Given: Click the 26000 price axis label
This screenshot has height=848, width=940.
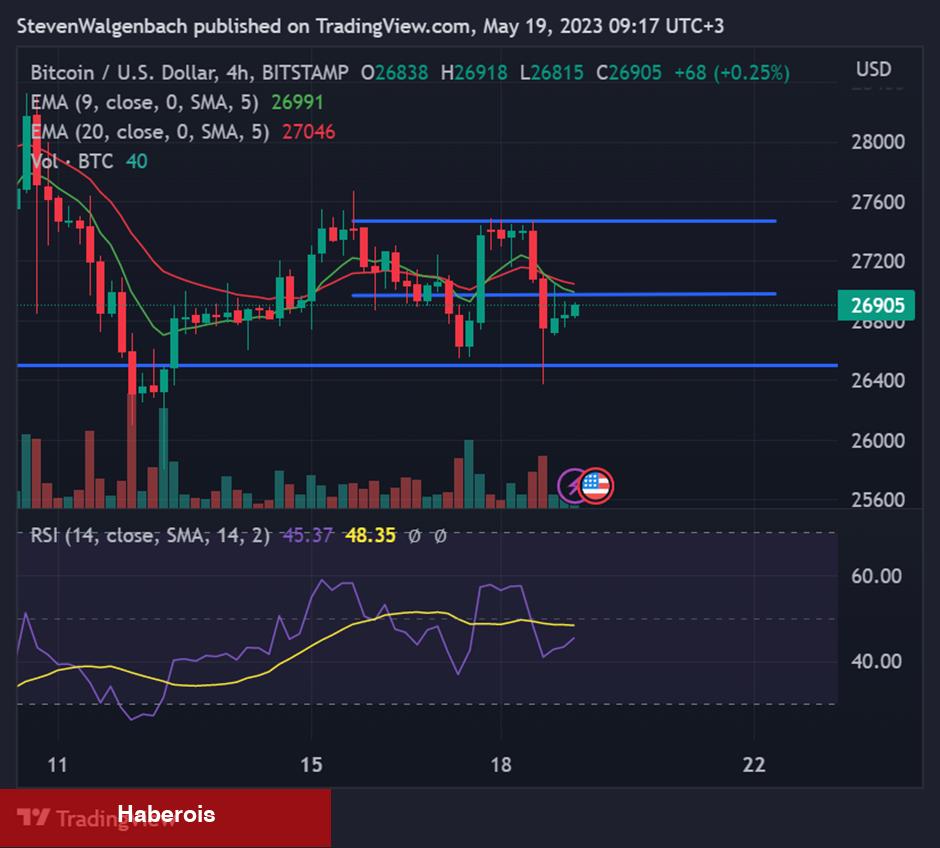Looking at the screenshot, I should 878,440.
